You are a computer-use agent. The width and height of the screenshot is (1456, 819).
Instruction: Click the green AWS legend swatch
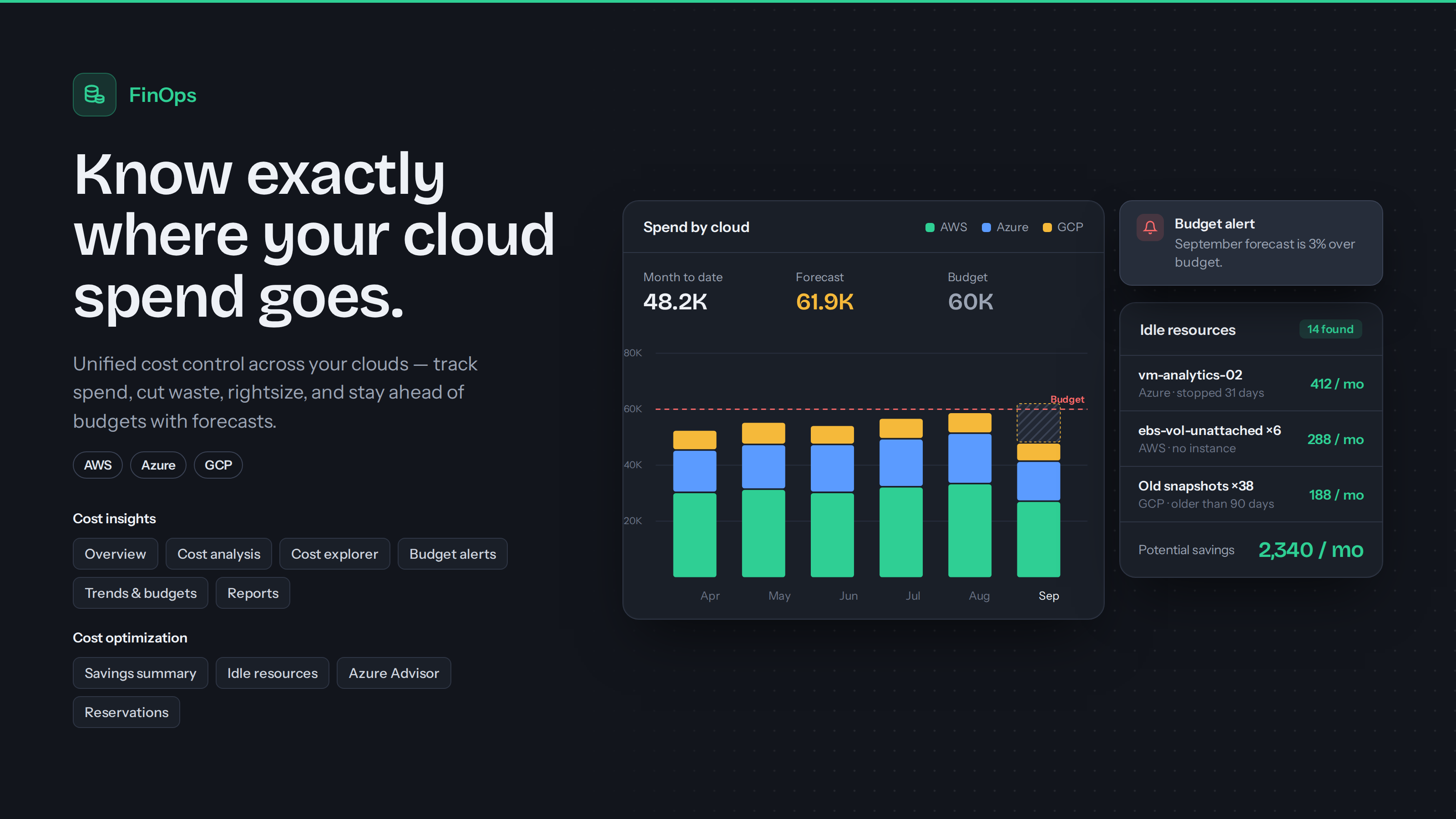[x=930, y=227]
